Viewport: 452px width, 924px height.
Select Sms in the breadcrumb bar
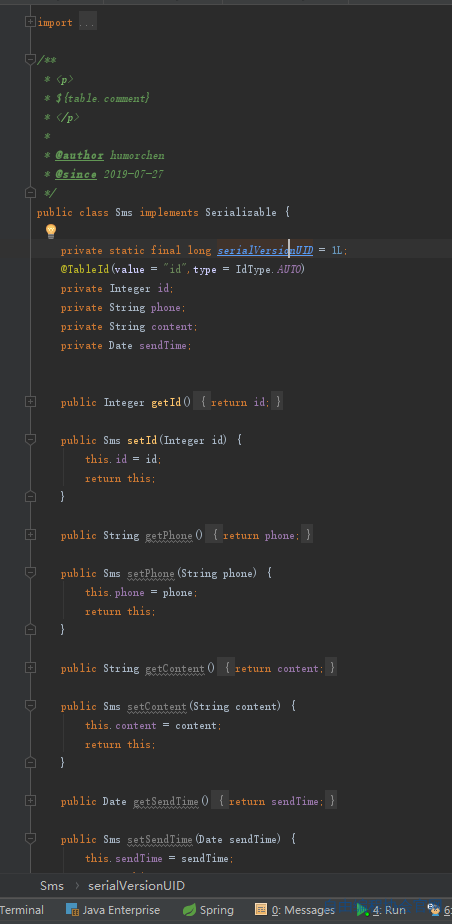52,886
